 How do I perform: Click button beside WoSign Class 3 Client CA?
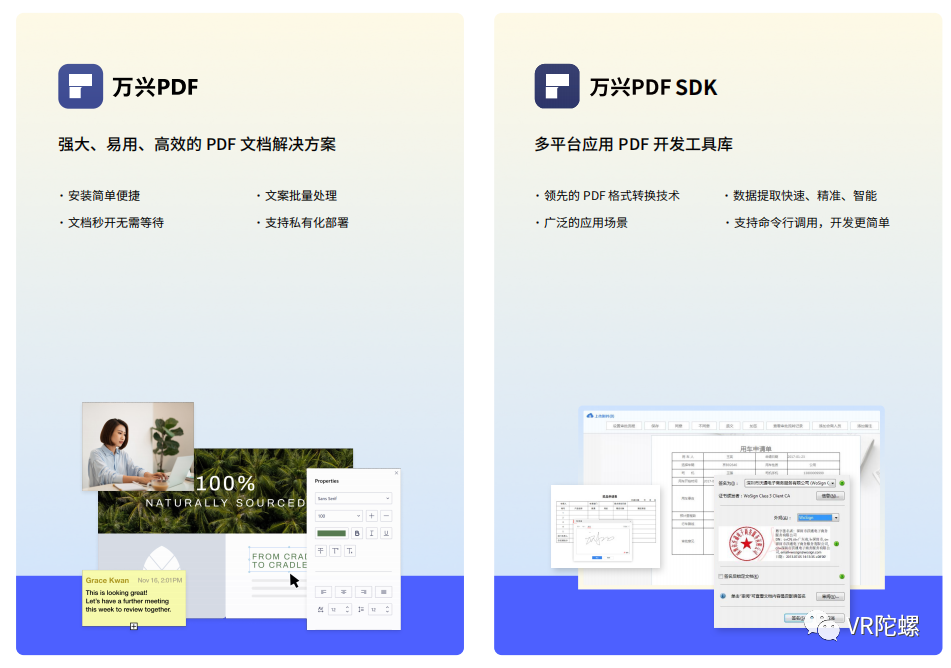point(830,496)
